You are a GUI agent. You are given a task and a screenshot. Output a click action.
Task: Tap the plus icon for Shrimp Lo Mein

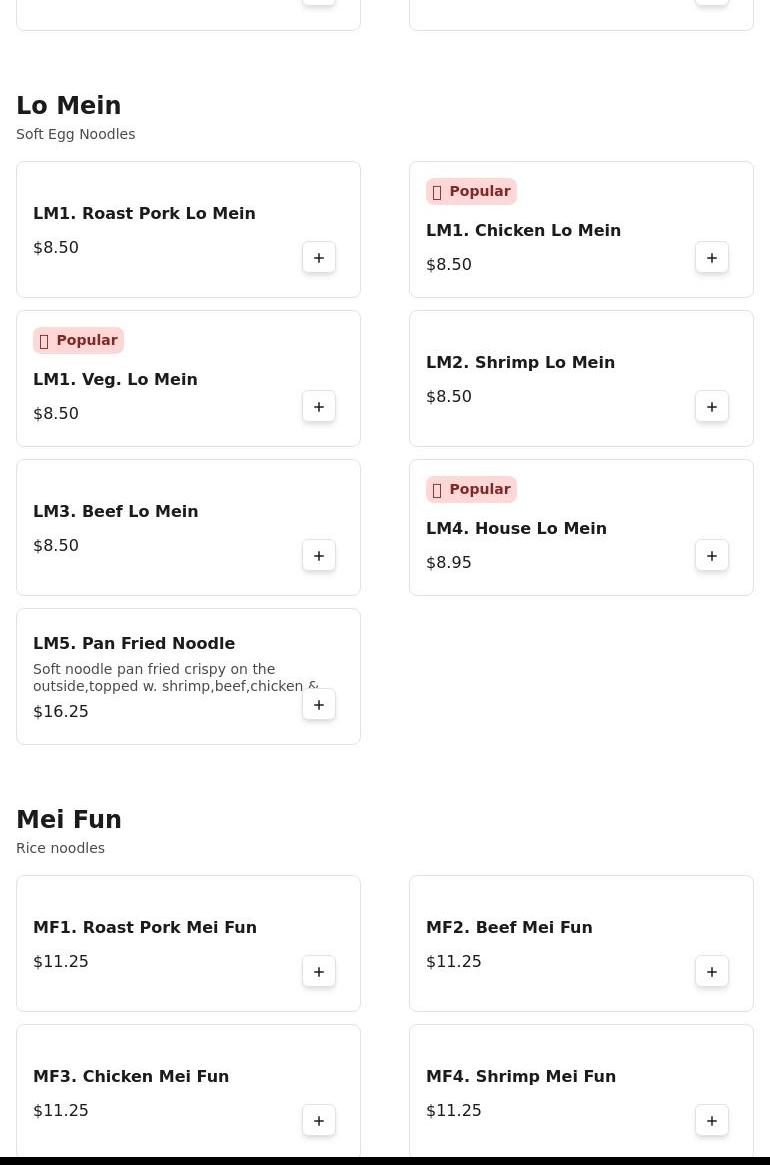click(x=712, y=407)
